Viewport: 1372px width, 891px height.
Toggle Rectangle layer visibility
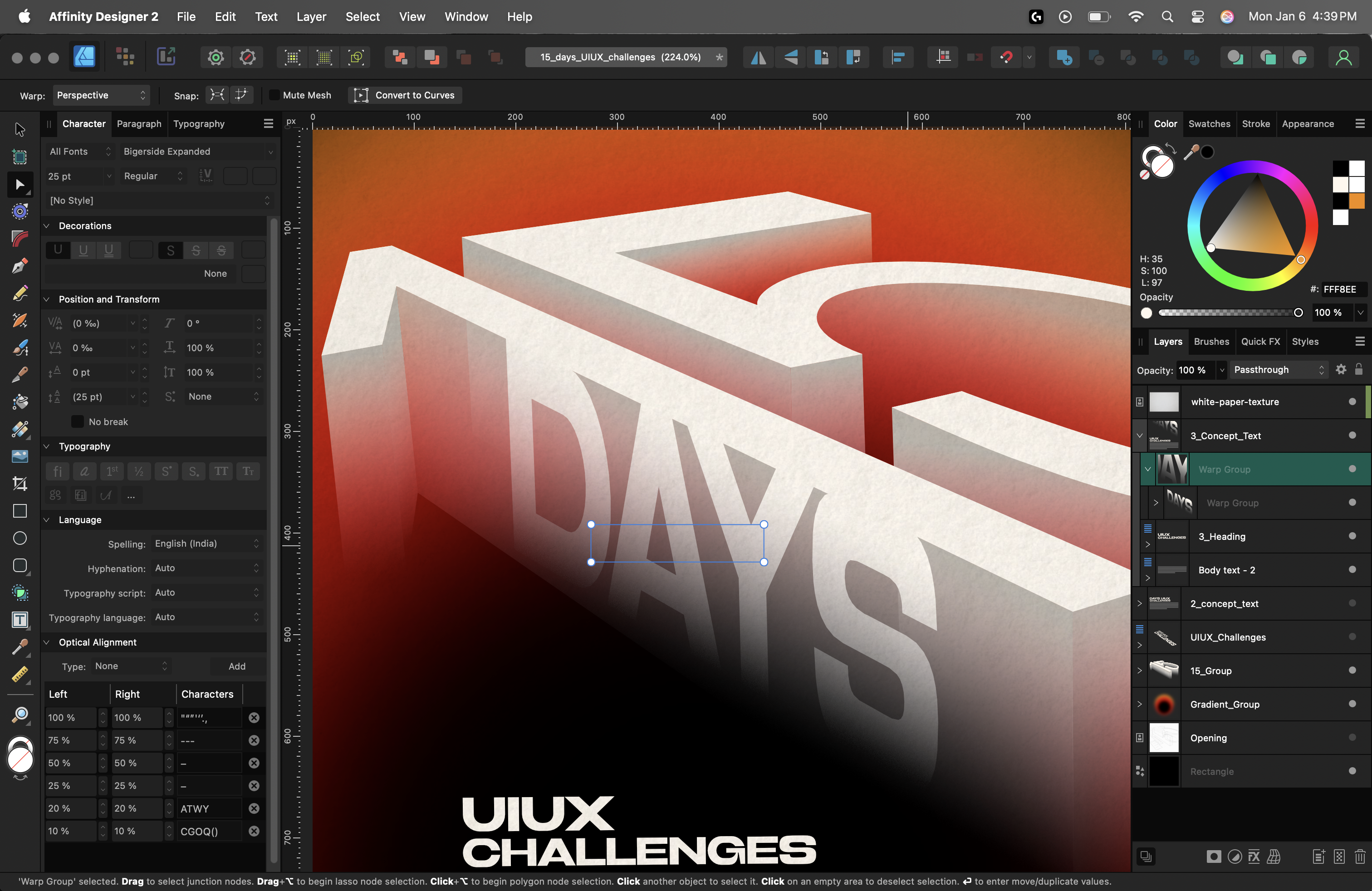(1352, 771)
